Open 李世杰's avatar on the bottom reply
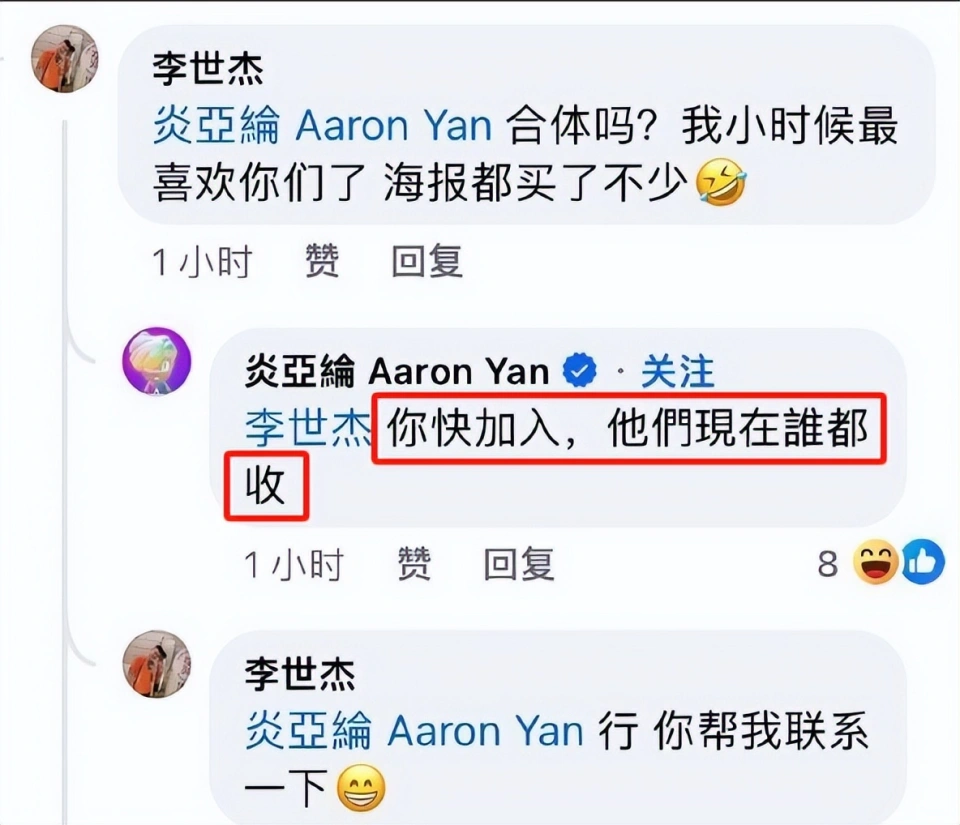 [x=157, y=664]
